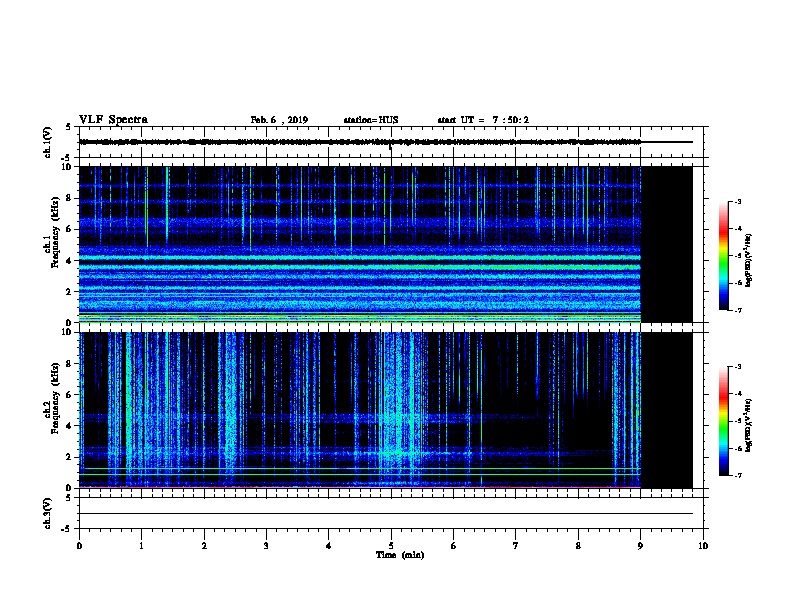Click the "8" kHz tick on ch.1 axis
The image size is (792, 612).
click(70, 198)
